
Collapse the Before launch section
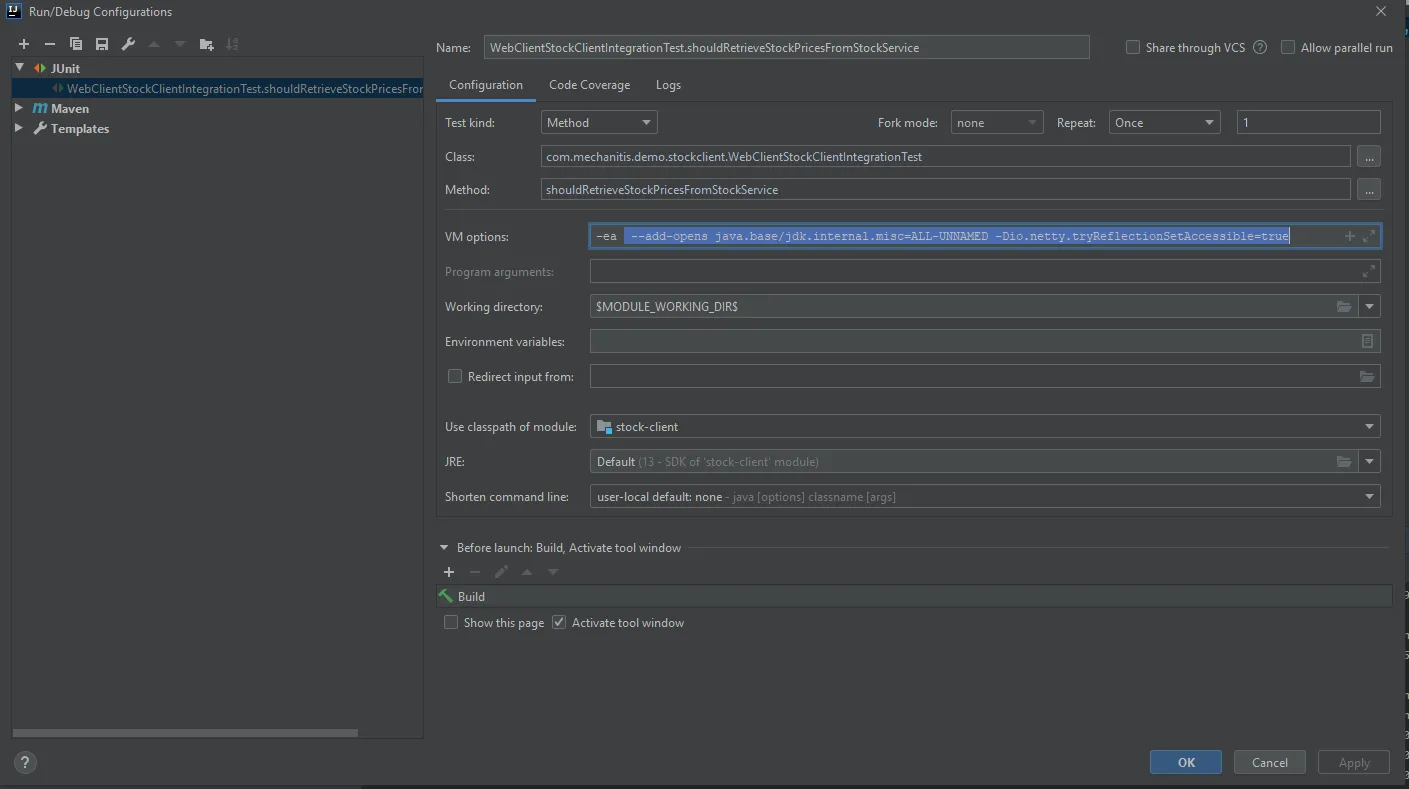[x=444, y=548]
